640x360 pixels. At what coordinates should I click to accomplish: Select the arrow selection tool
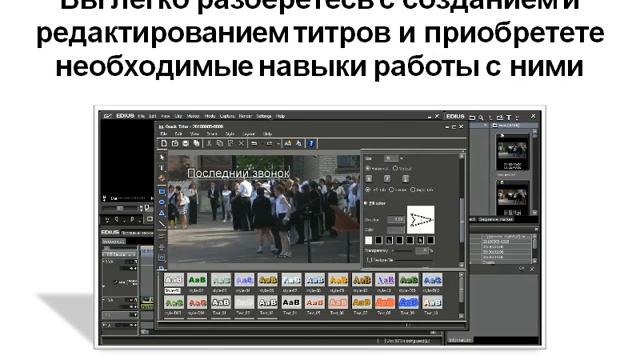click(162, 158)
